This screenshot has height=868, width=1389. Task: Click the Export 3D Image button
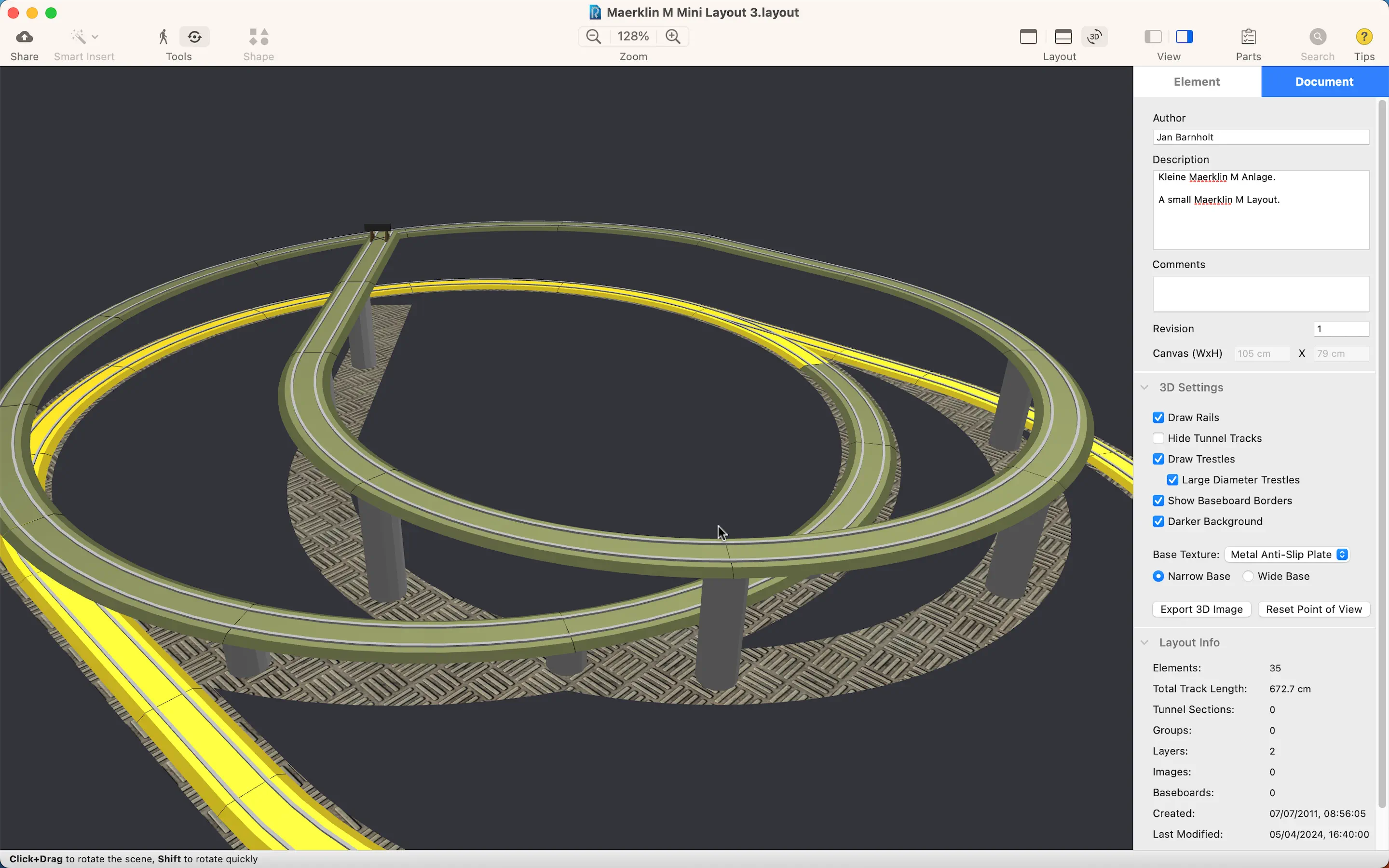coord(1201,609)
